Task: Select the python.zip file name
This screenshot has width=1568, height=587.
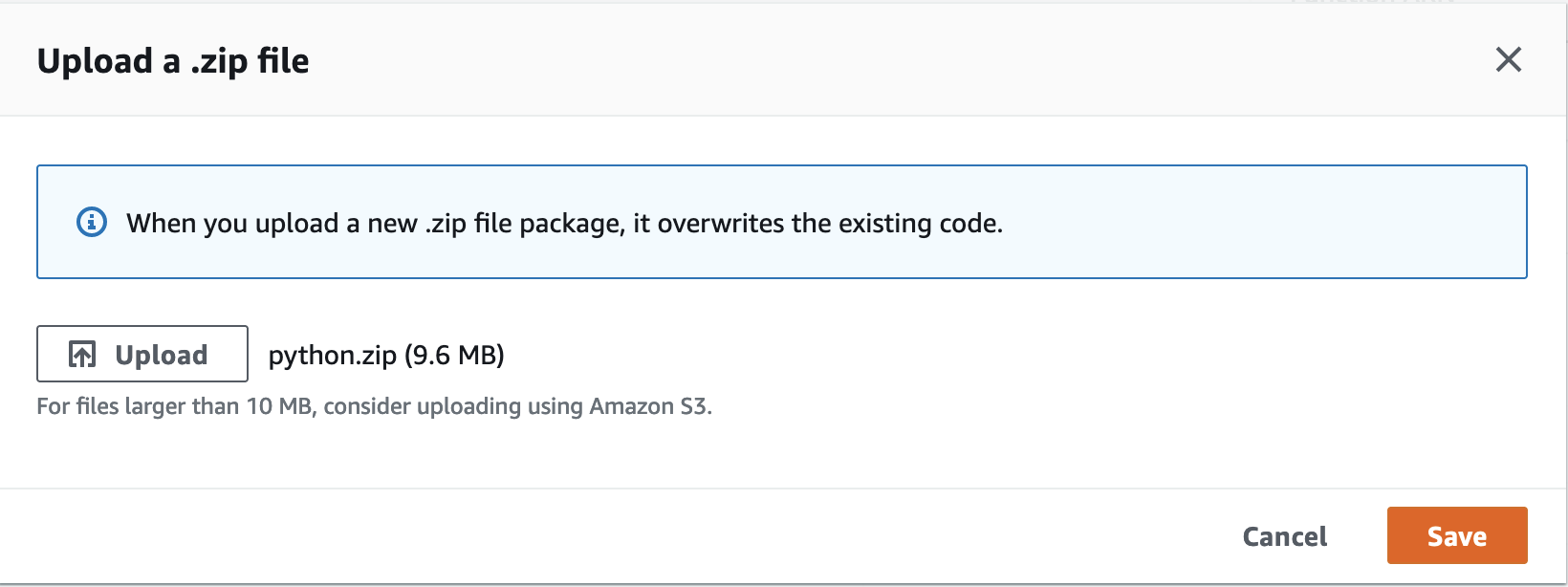Action: (332, 356)
